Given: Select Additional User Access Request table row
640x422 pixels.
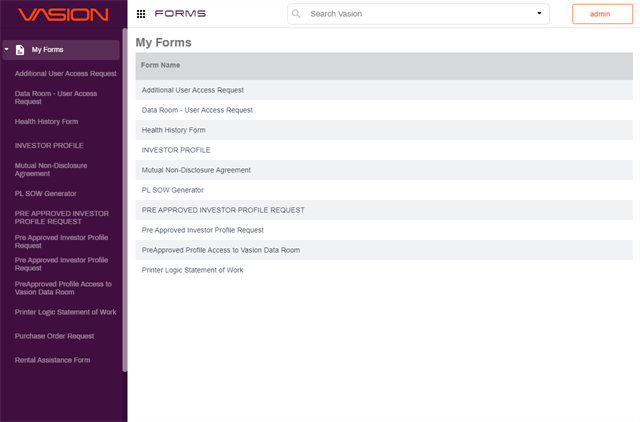Looking at the screenshot, I should pyautogui.click(x=384, y=90).
